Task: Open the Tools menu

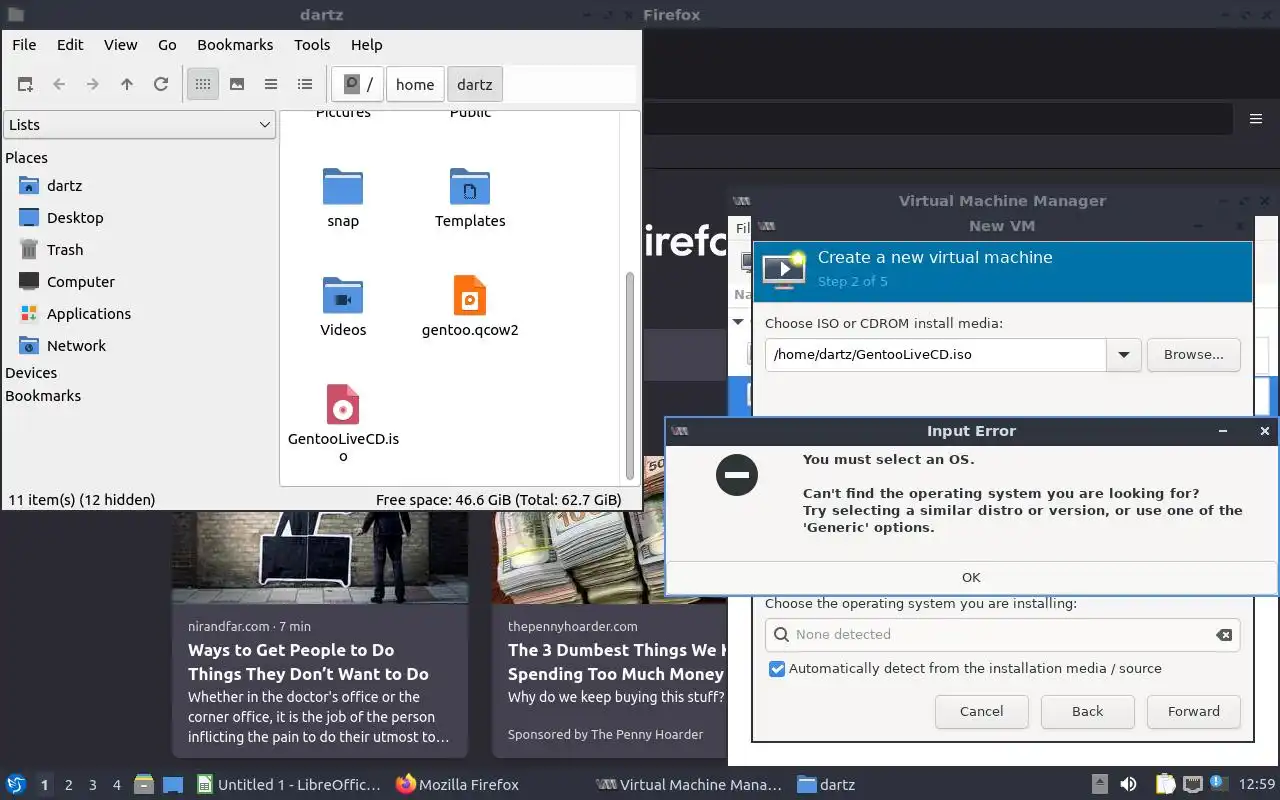Action: pos(312,45)
